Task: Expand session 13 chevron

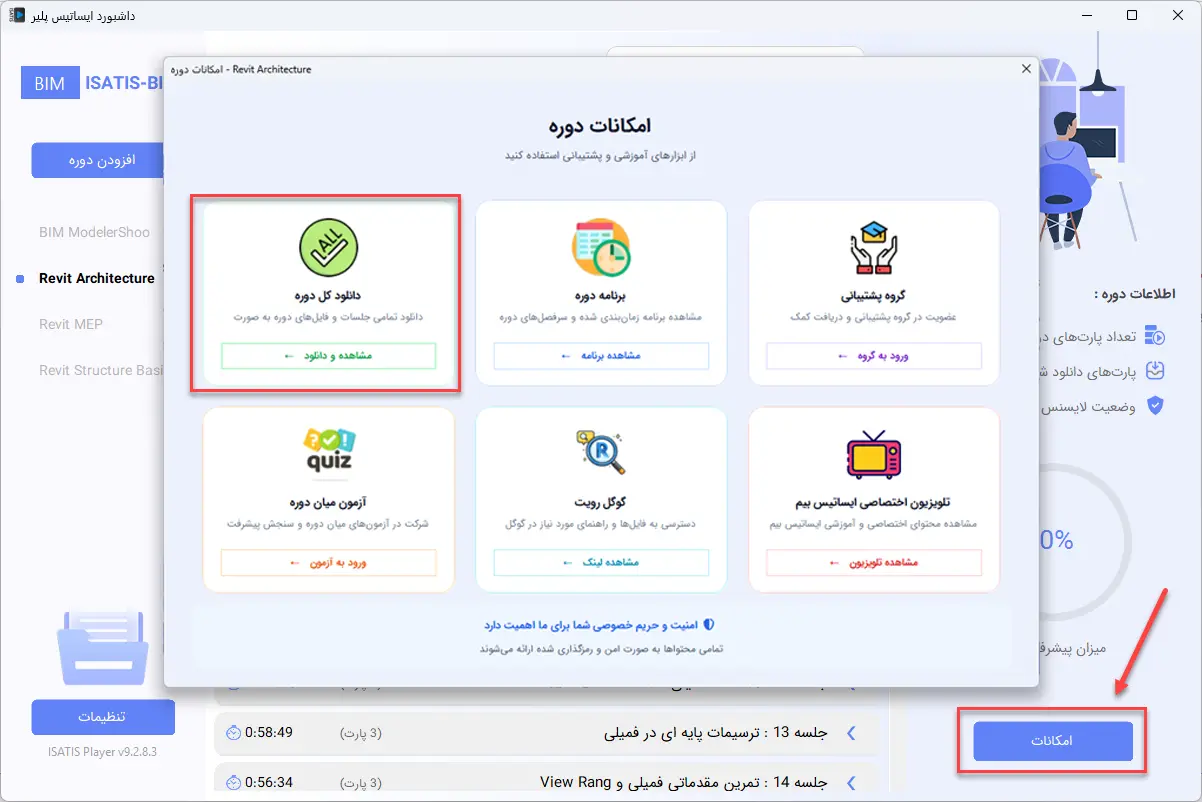Action: pos(852,733)
